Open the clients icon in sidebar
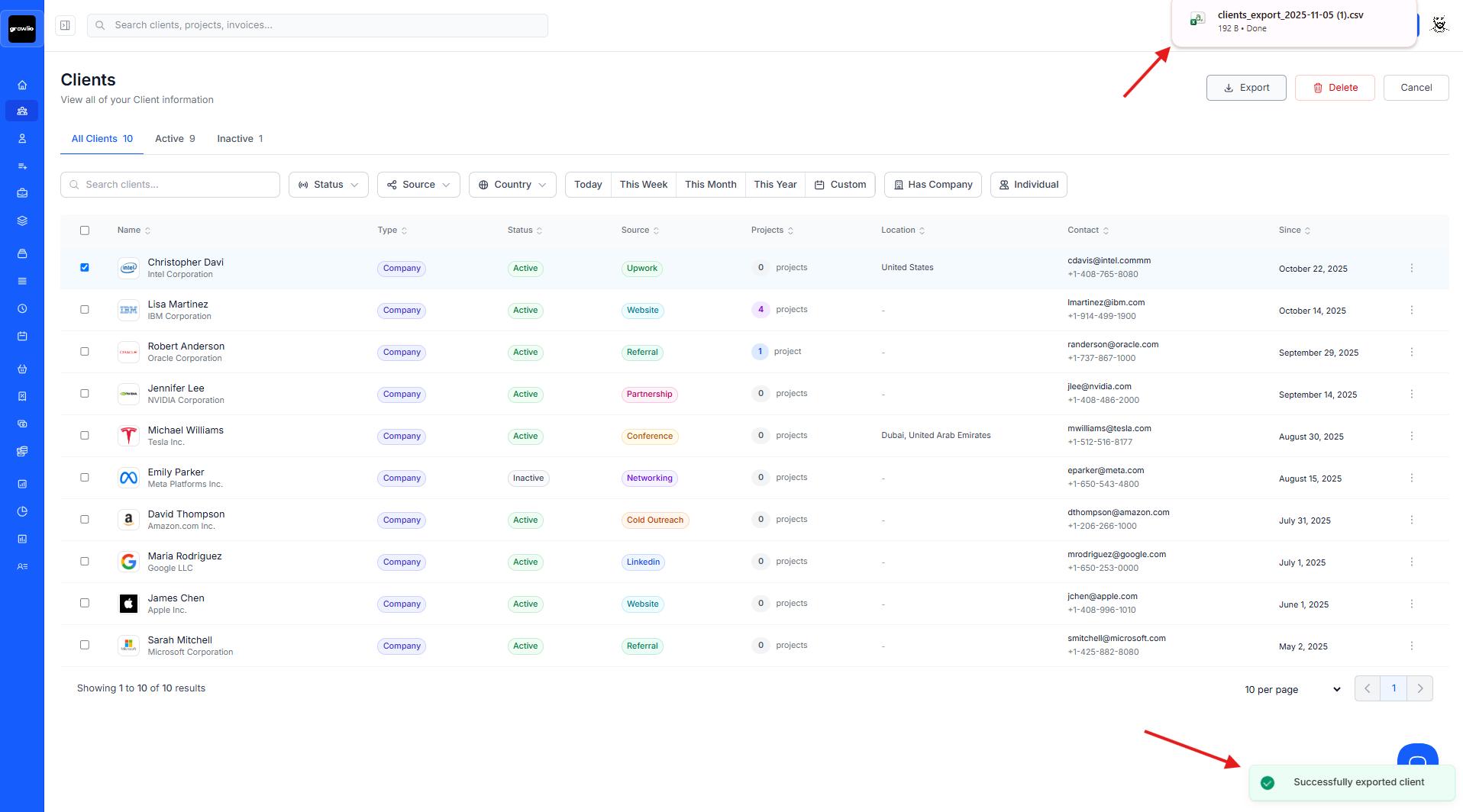This screenshot has height=812, width=1463. click(22, 111)
